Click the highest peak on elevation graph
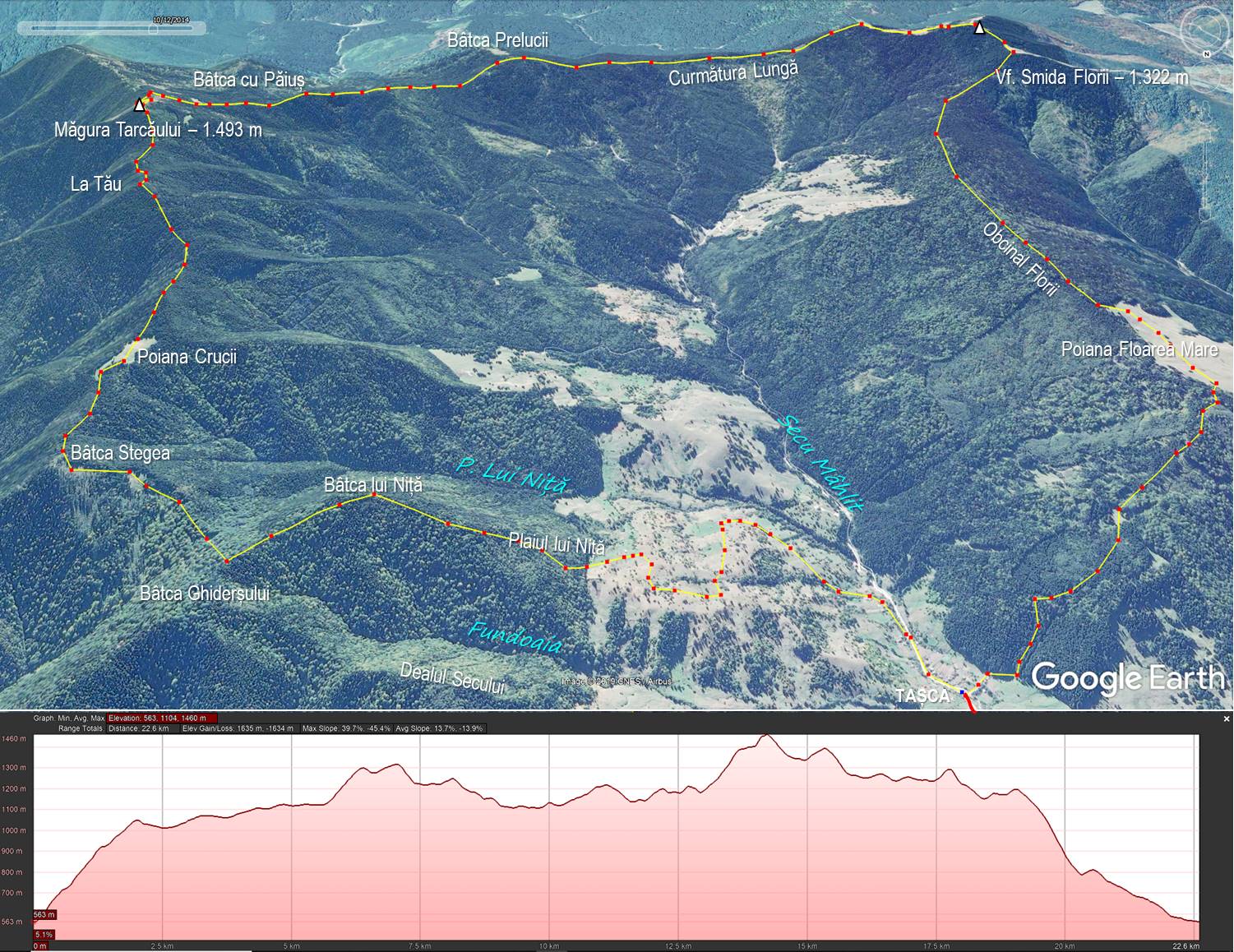This screenshot has height=952, width=1234. click(x=766, y=736)
